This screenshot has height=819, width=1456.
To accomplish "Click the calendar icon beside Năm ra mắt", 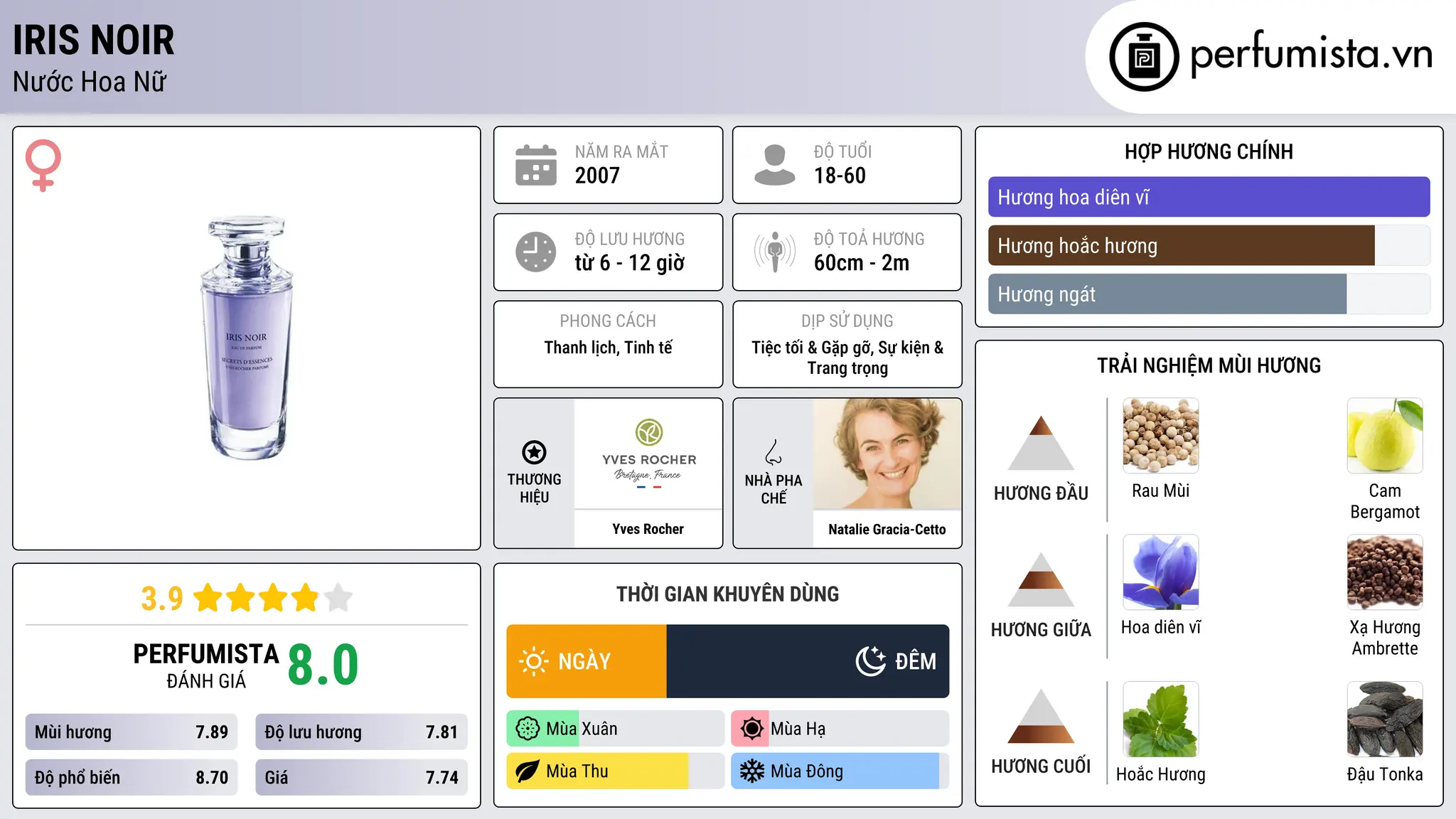I will tap(536, 165).
